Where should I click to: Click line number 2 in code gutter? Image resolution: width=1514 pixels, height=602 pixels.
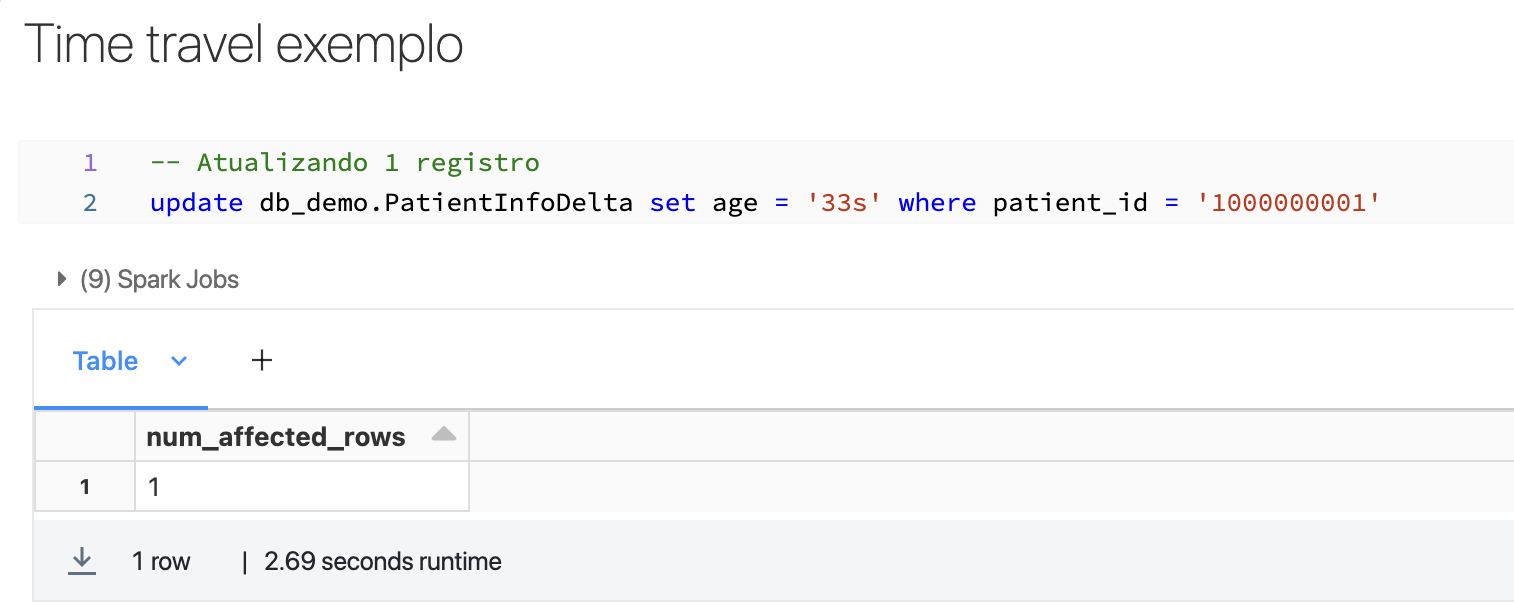(90, 203)
